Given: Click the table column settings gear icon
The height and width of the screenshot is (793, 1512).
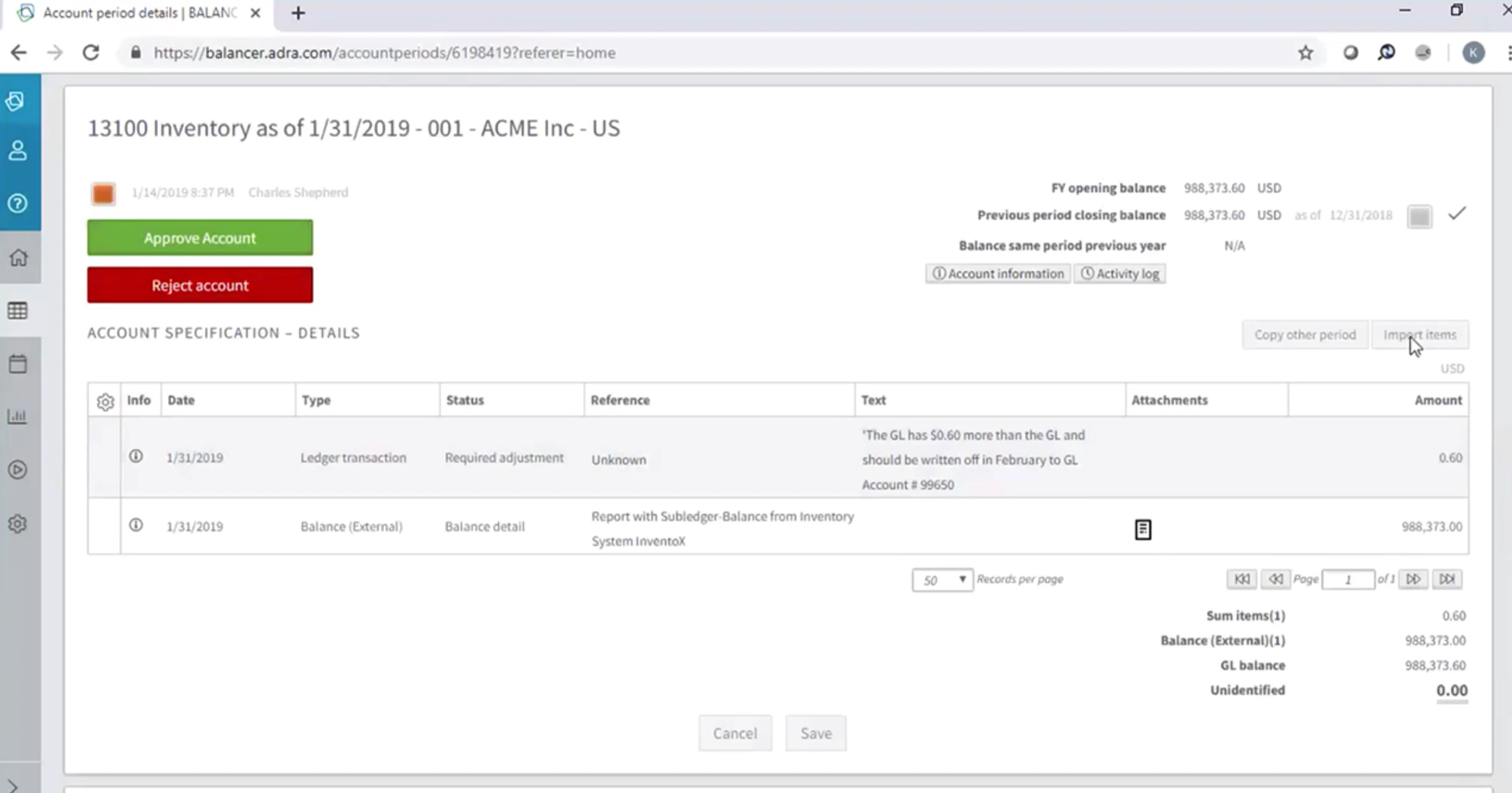Looking at the screenshot, I should (106, 401).
